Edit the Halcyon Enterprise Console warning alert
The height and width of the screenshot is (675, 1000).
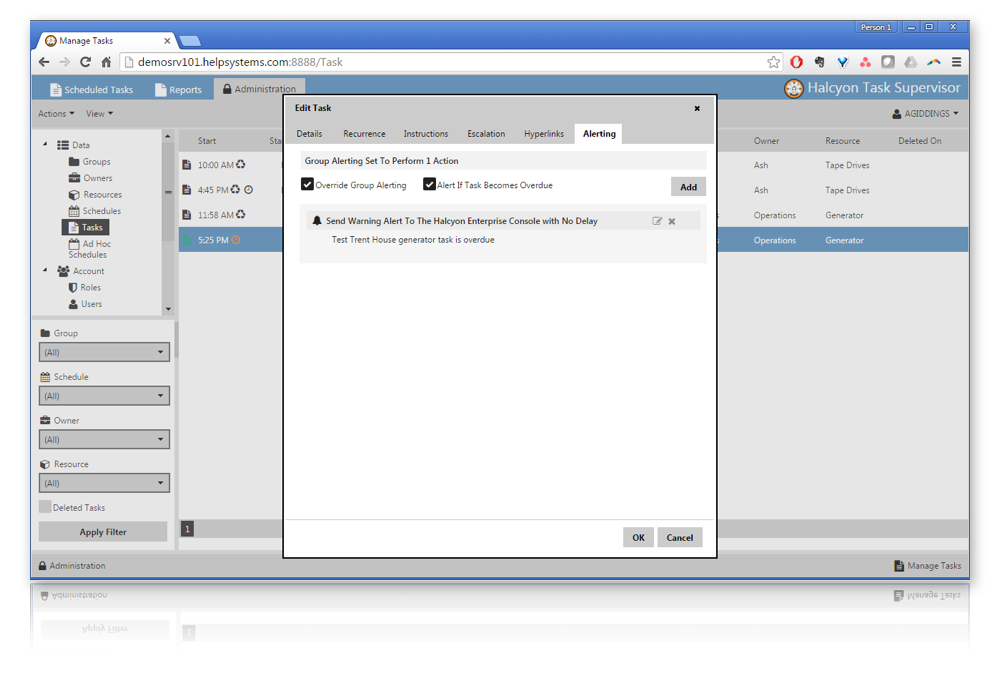click(x=657, y=221)
